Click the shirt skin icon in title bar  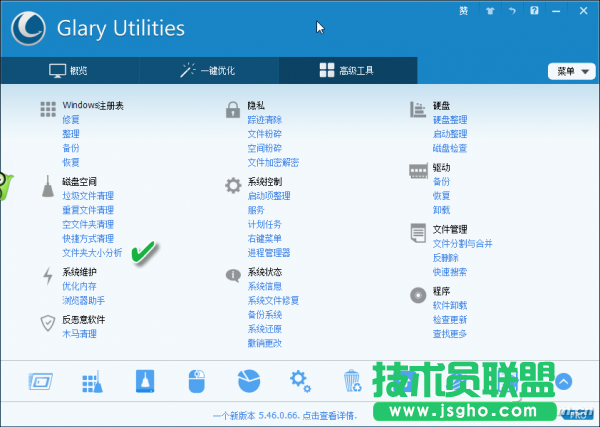489,12
